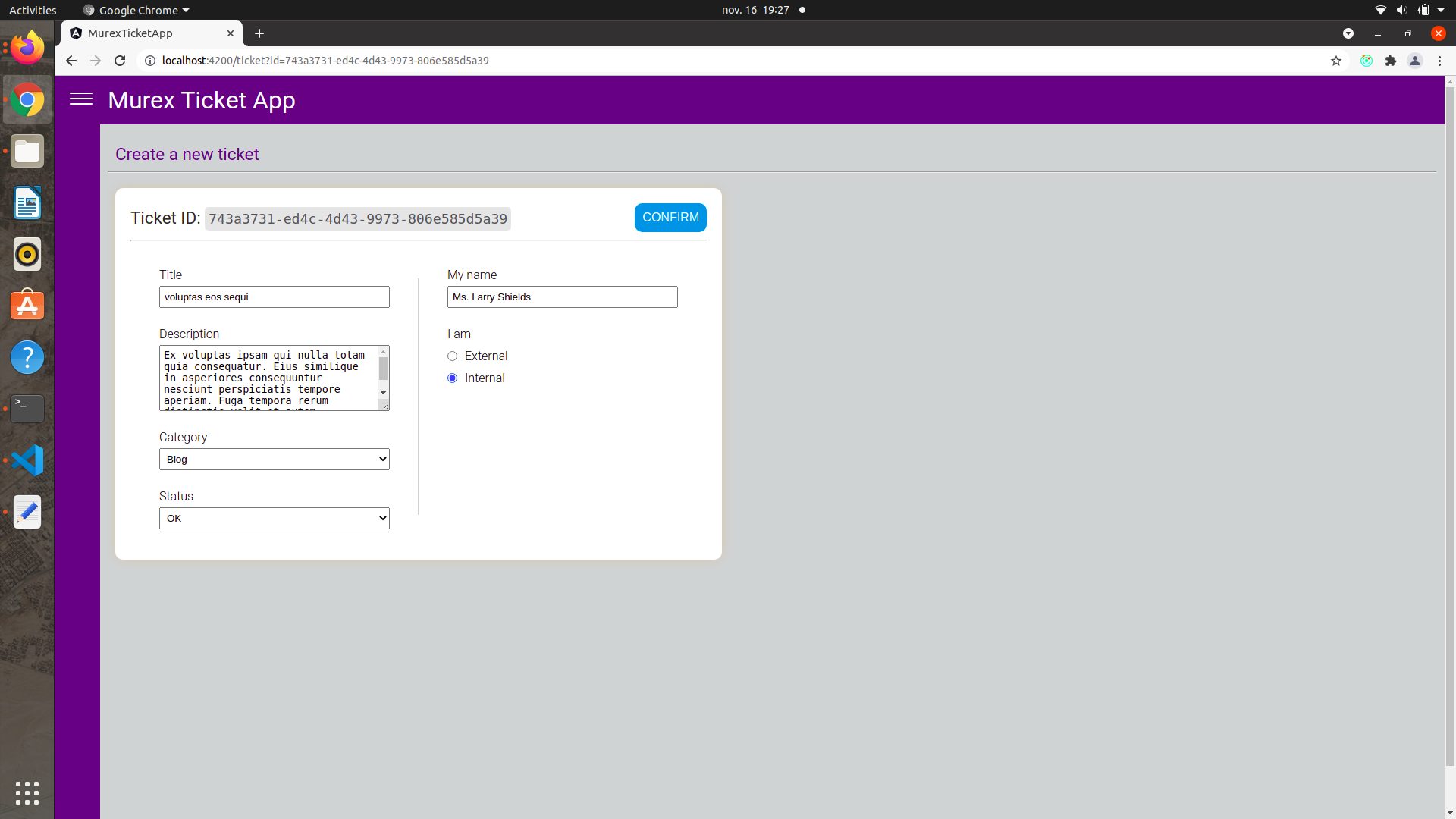
Task: Open the Chrome customize menu with three dots
Action: (1439, 61)
